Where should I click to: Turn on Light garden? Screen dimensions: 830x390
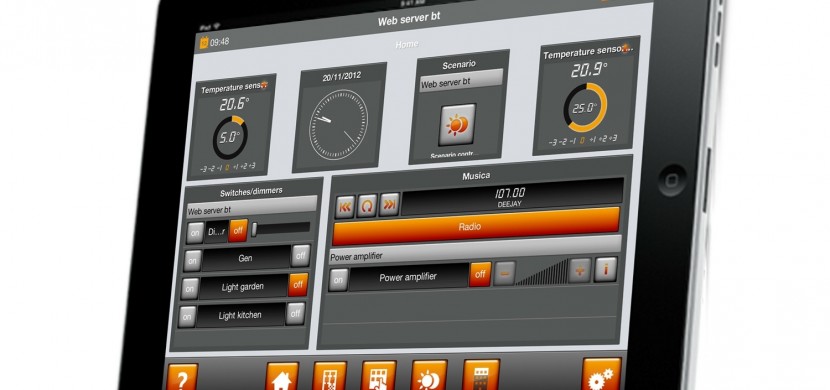pos(190,288)
